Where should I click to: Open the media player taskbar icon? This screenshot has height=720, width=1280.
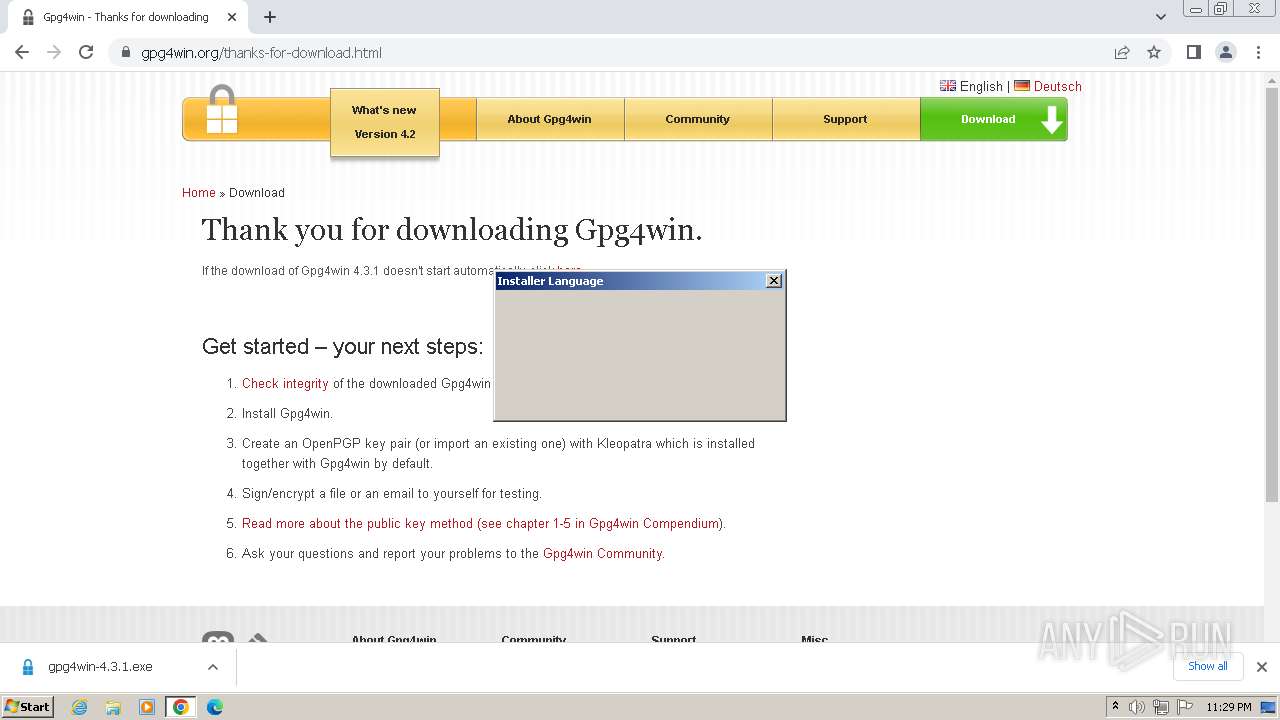coord(147,707)
